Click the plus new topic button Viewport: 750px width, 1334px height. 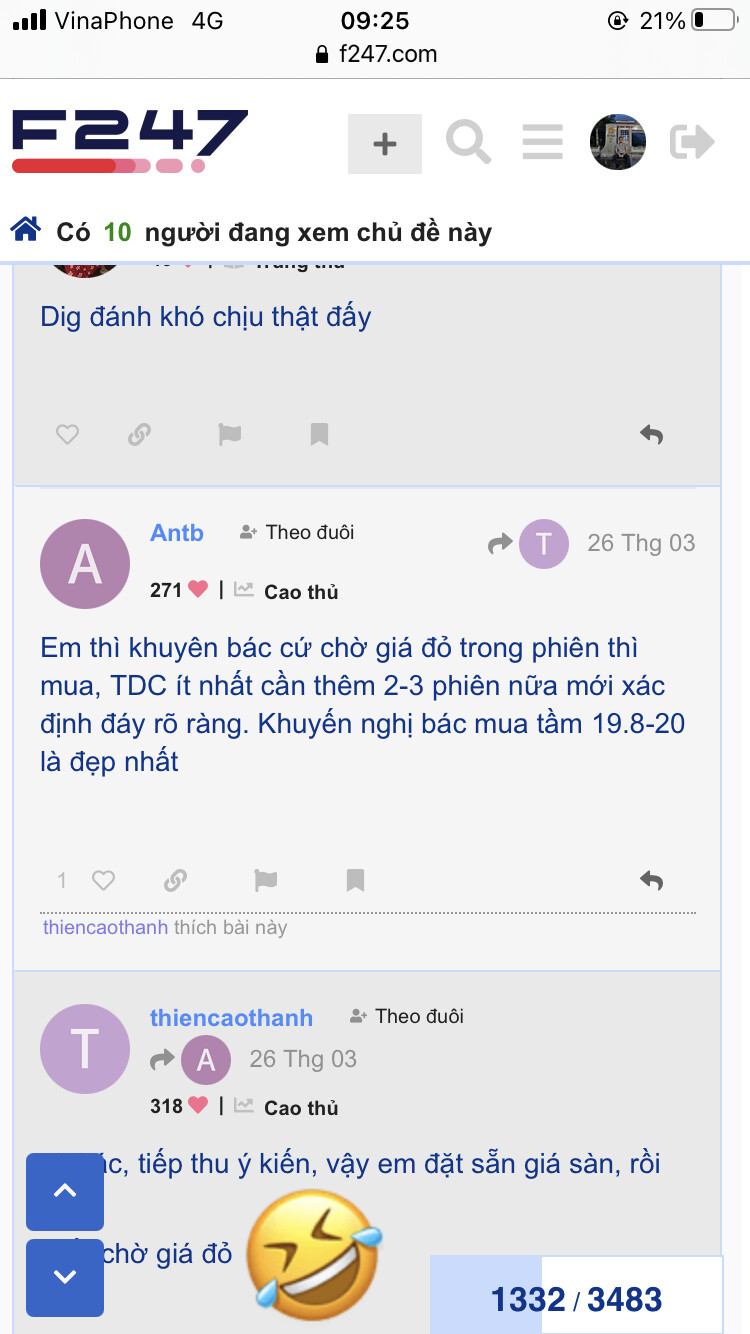[x=385, y=144]
